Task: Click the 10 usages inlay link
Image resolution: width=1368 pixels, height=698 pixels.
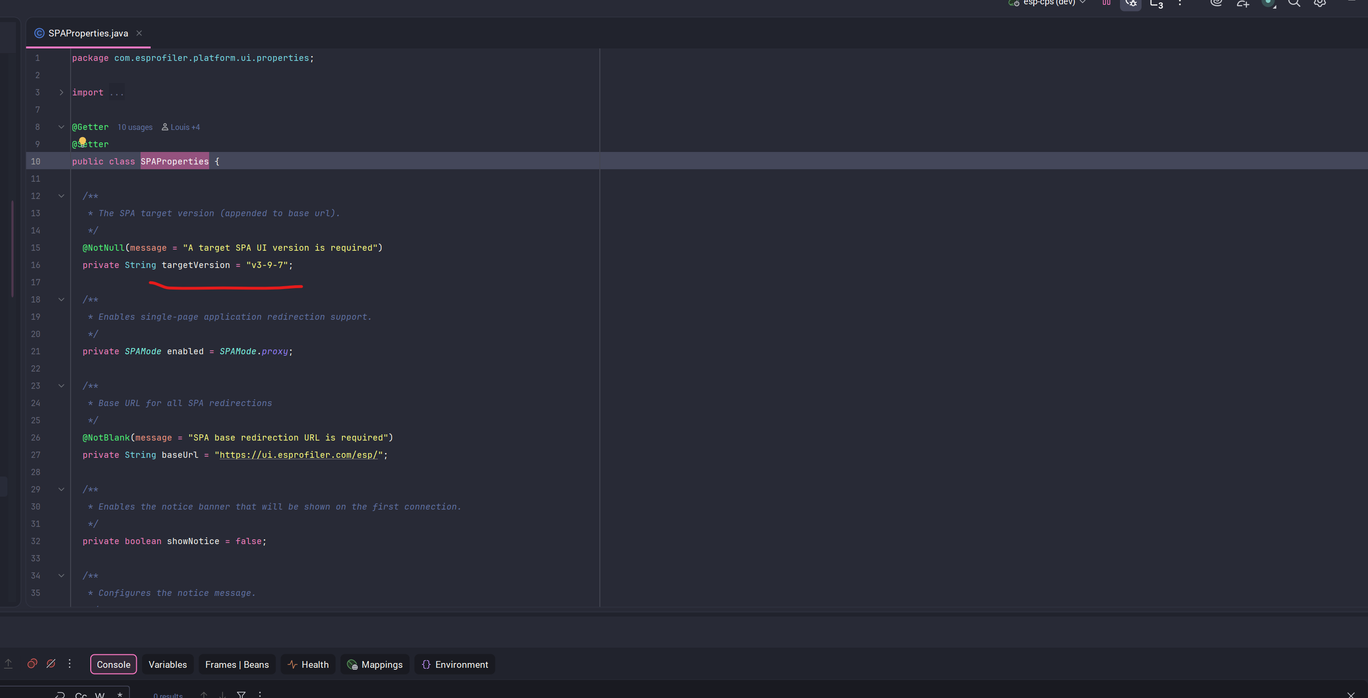Action: [x=135, y=128]
